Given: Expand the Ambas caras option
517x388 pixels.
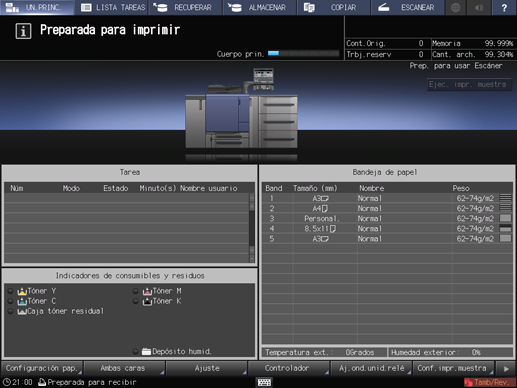Looking at the screenshot, I should [x=124, y=368].
